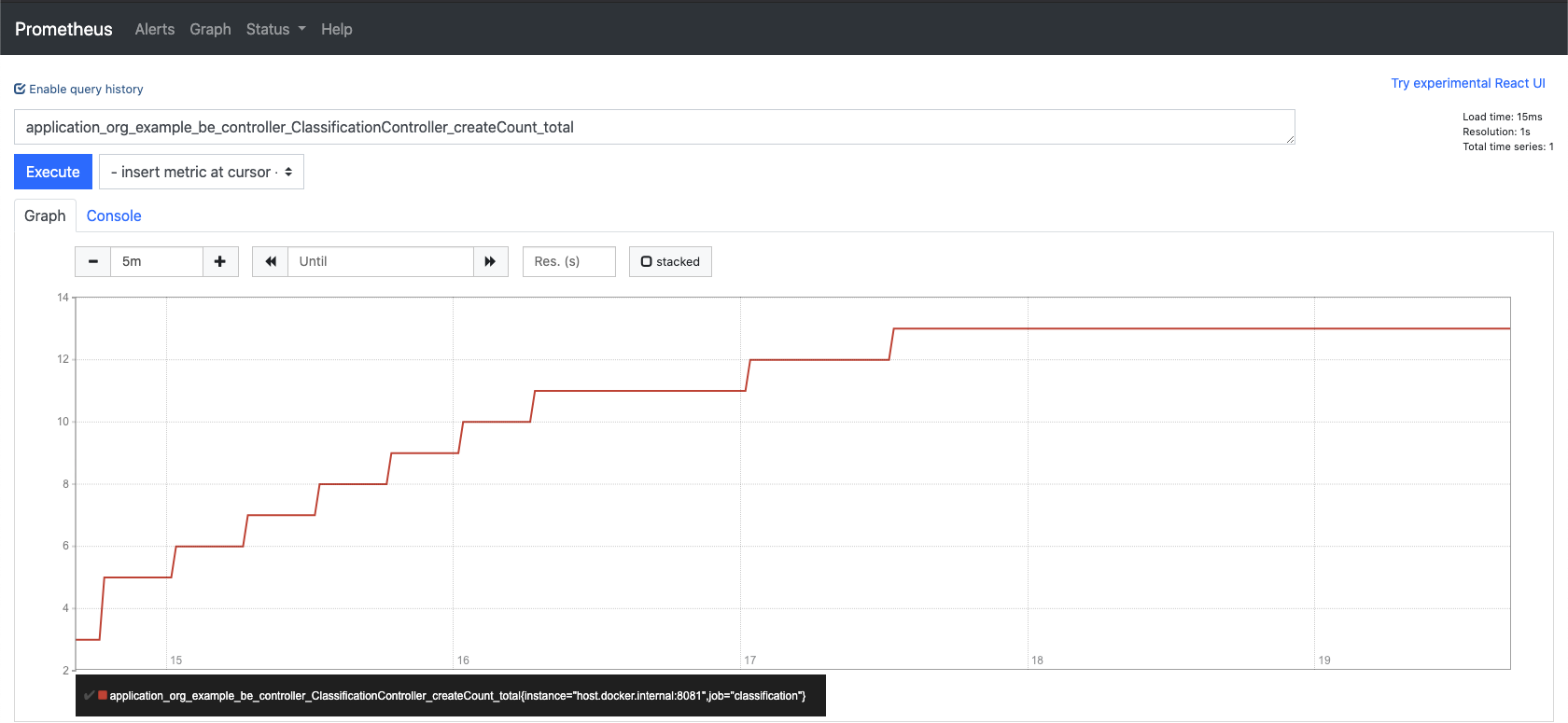Open the insert metric at cursor dropdown
Viewport: 1568px width, 723px height.
tap(202, 172)
